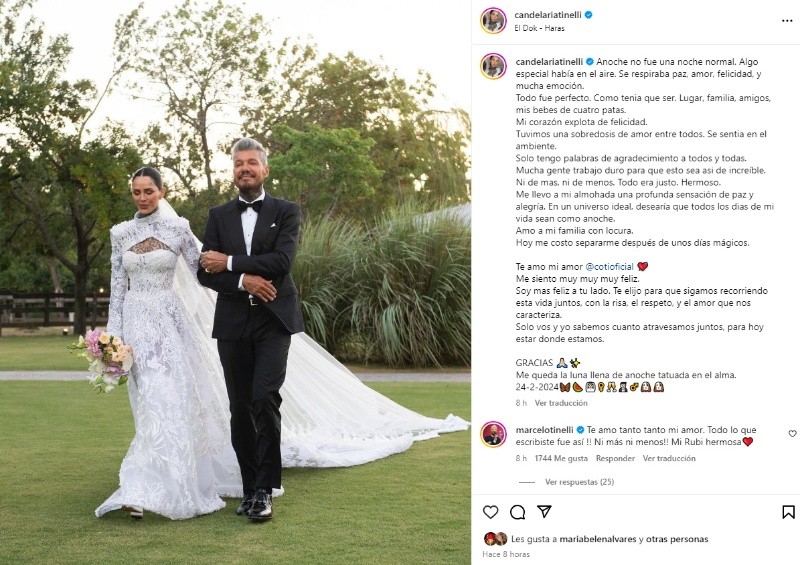Share the post with the paper plane icon

(x=544, y=511)
